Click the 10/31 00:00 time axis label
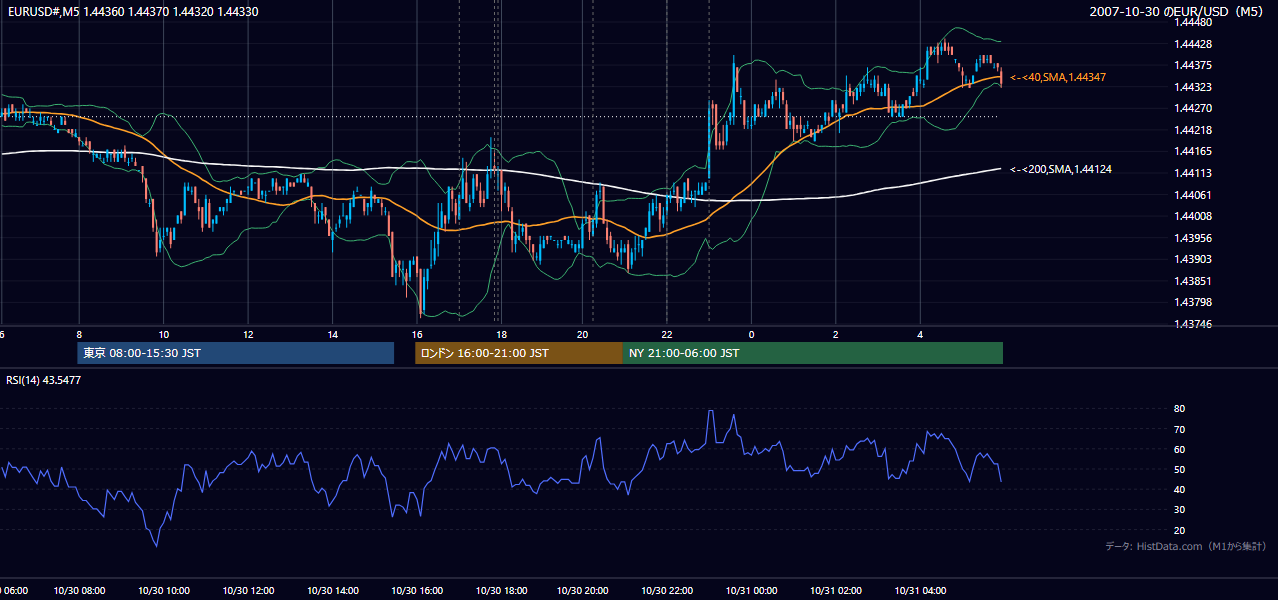This screenshot has width=1278, height=600. click(752, 591)
